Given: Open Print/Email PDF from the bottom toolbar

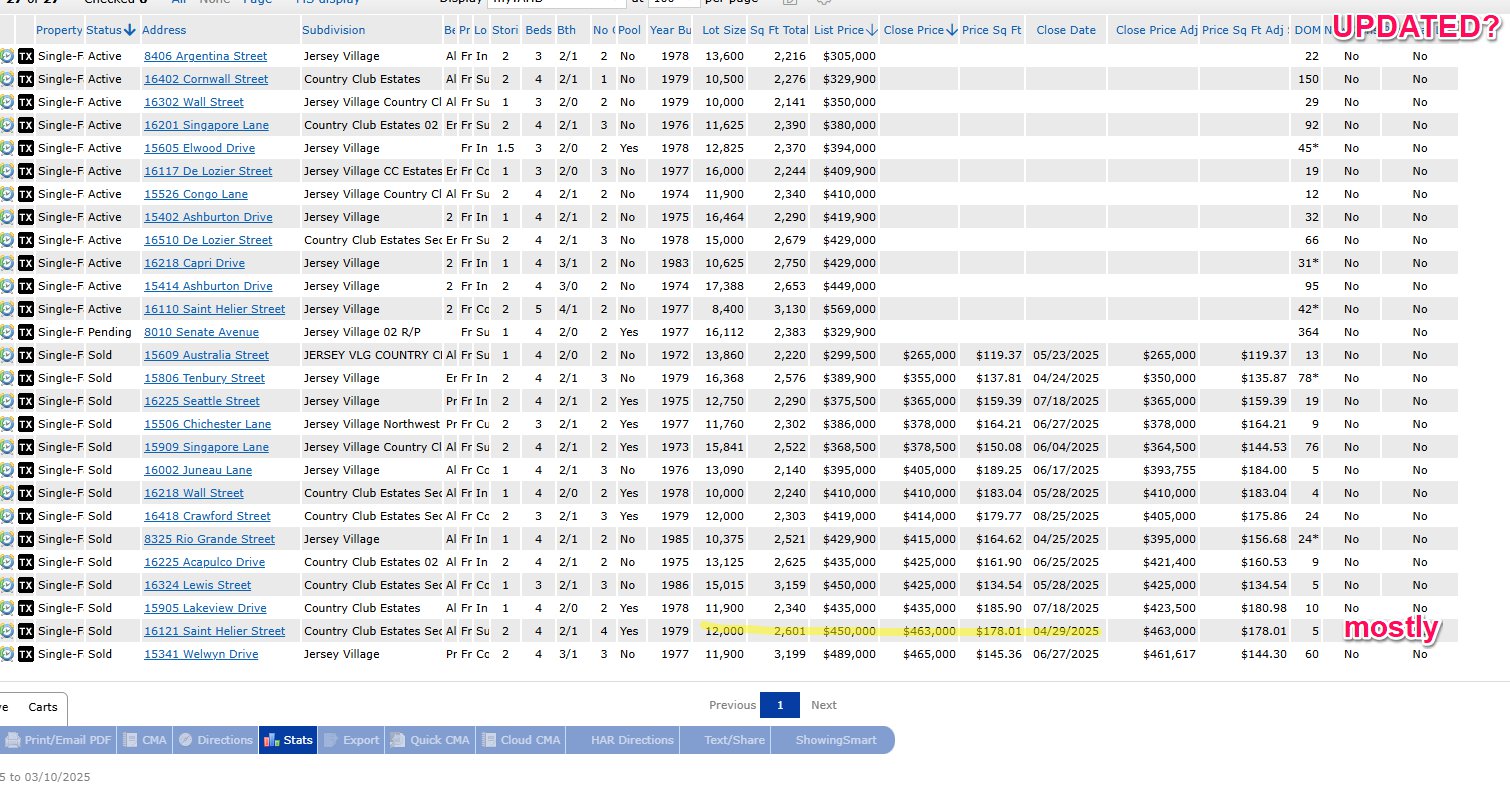Looking at the screenshot, I should pyautogui.click(x=58, y=740).
